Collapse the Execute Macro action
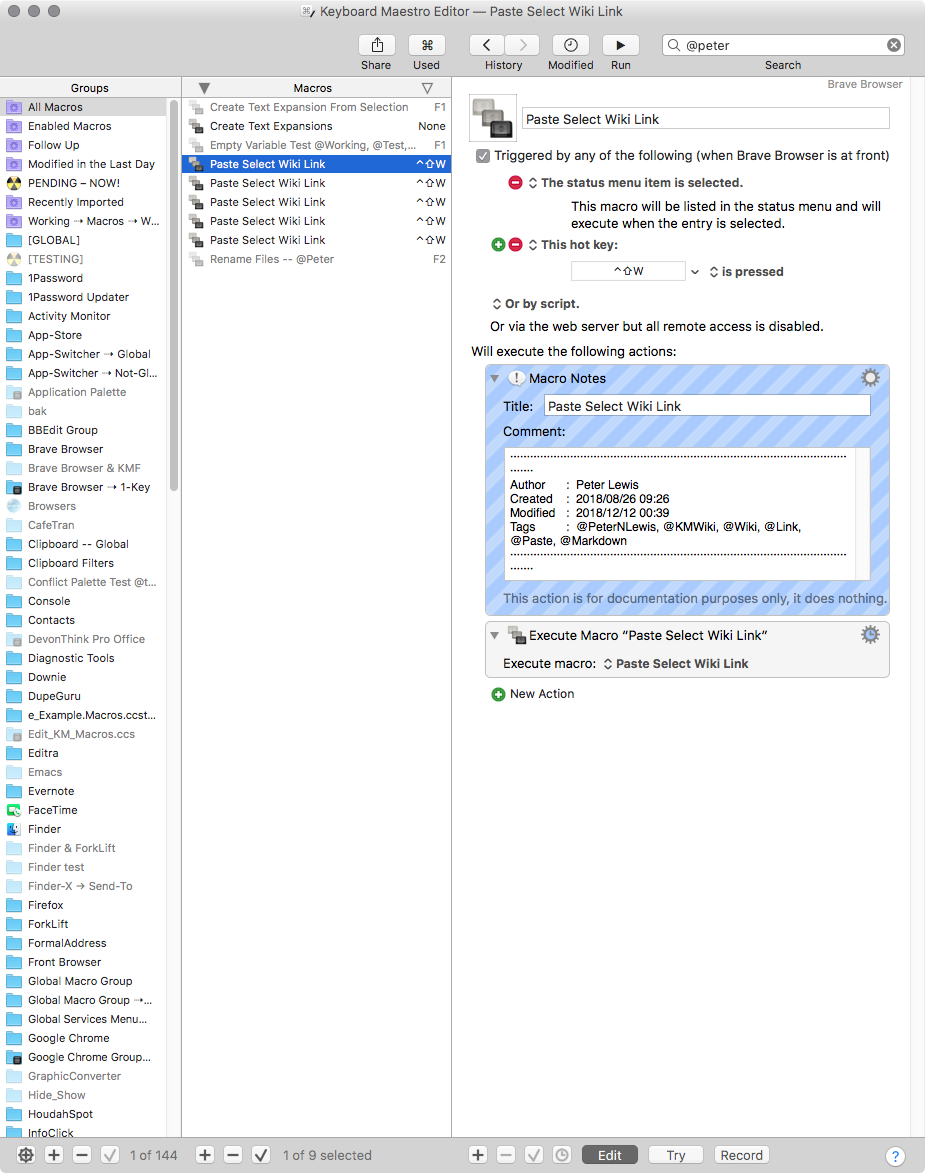The width and height of the screenshot is (925, 1173). click(494, 636)
